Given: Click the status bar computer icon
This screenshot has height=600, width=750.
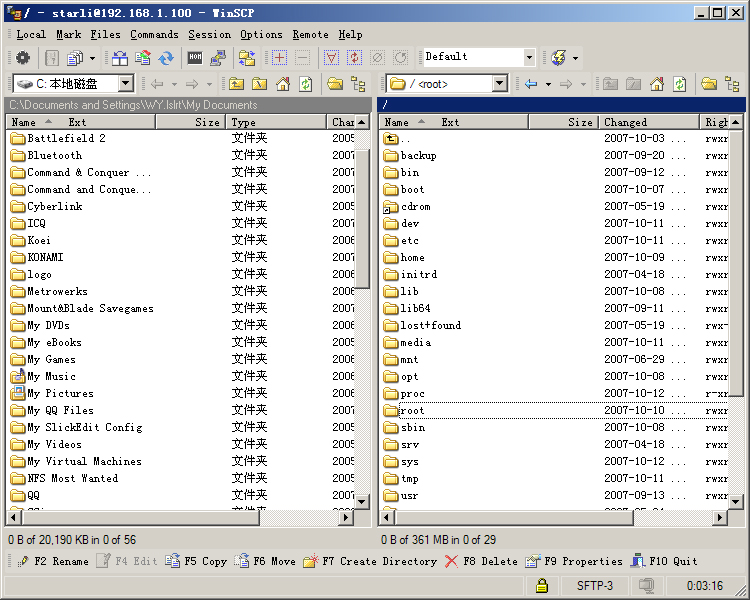Looking at the screenshot, I should [646, 586].
